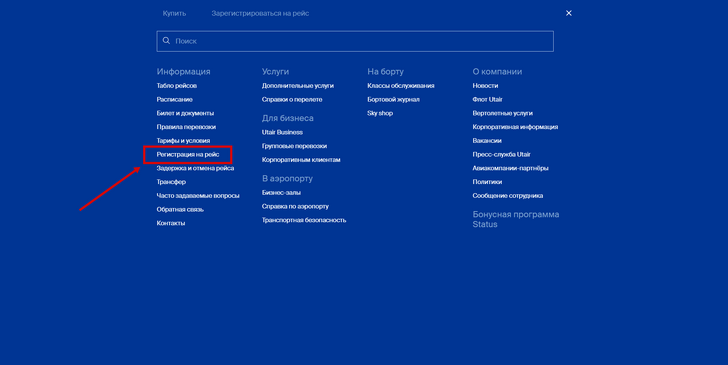Open Правила перевозки page
This screenshot has width=728, height=365.
tap(186, 127)
